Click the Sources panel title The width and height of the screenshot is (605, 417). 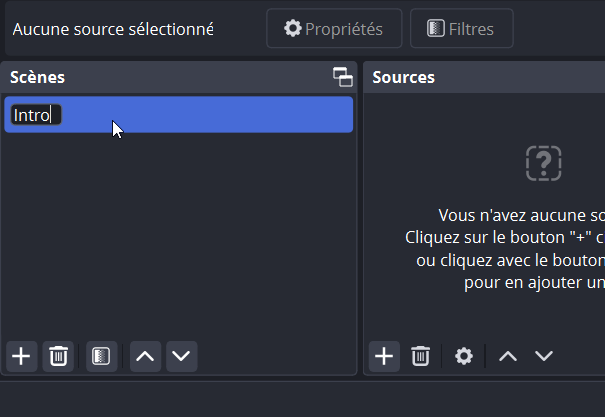(x=404, y=78)
